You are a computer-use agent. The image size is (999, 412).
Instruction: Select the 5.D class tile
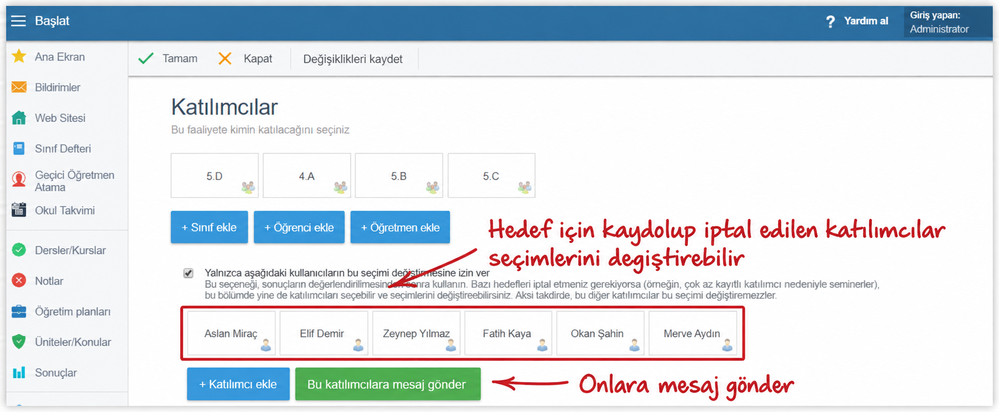coord(215,176)
